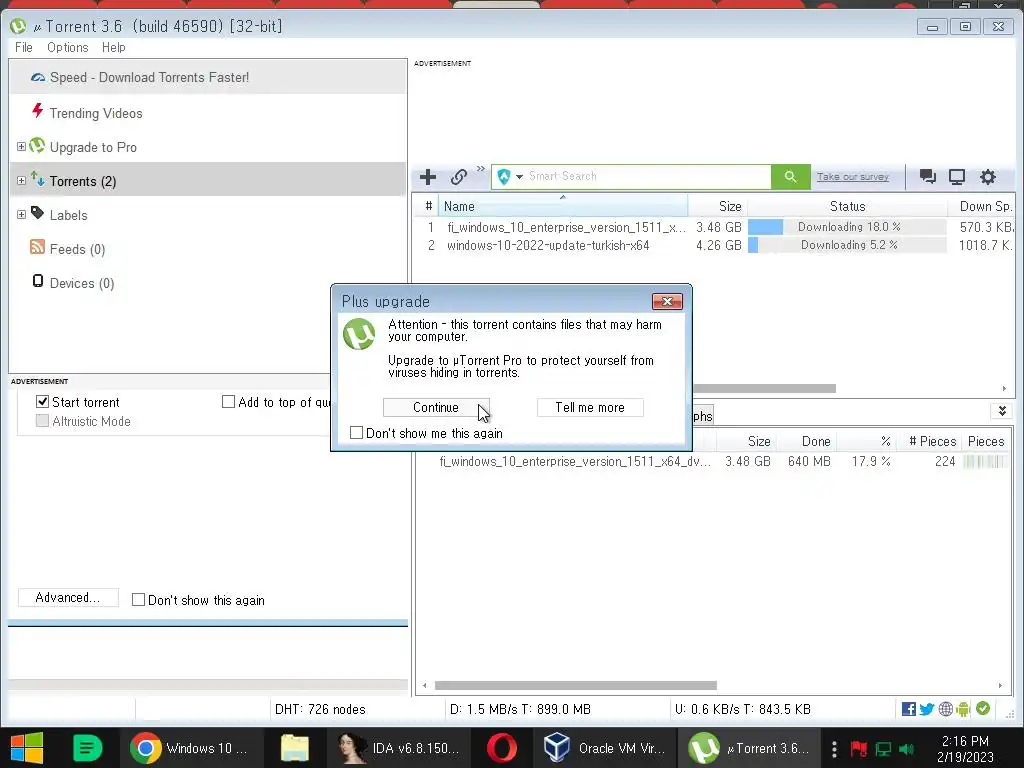Expand the hidden toolbar chevron
The width and height of the screenshot is (1024, 768).
pos(481,168)
